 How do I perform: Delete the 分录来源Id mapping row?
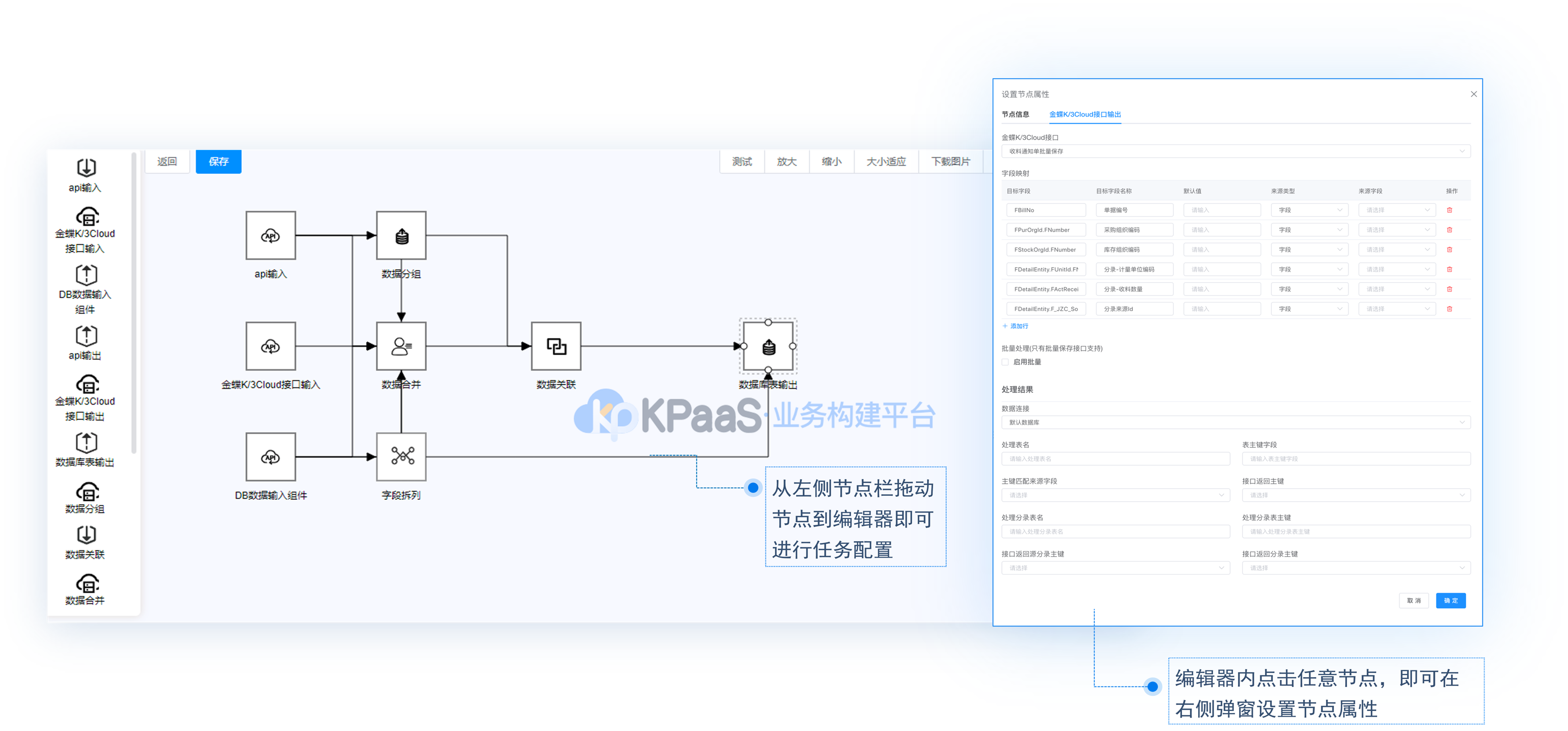[1449, 309]
